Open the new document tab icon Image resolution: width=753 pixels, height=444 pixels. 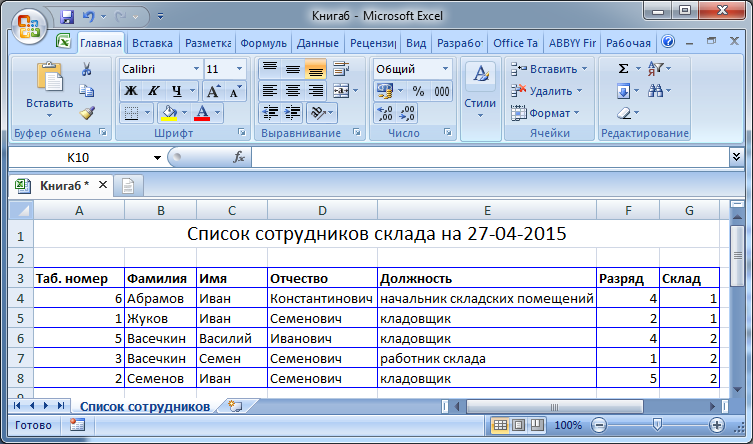point(128,186)
